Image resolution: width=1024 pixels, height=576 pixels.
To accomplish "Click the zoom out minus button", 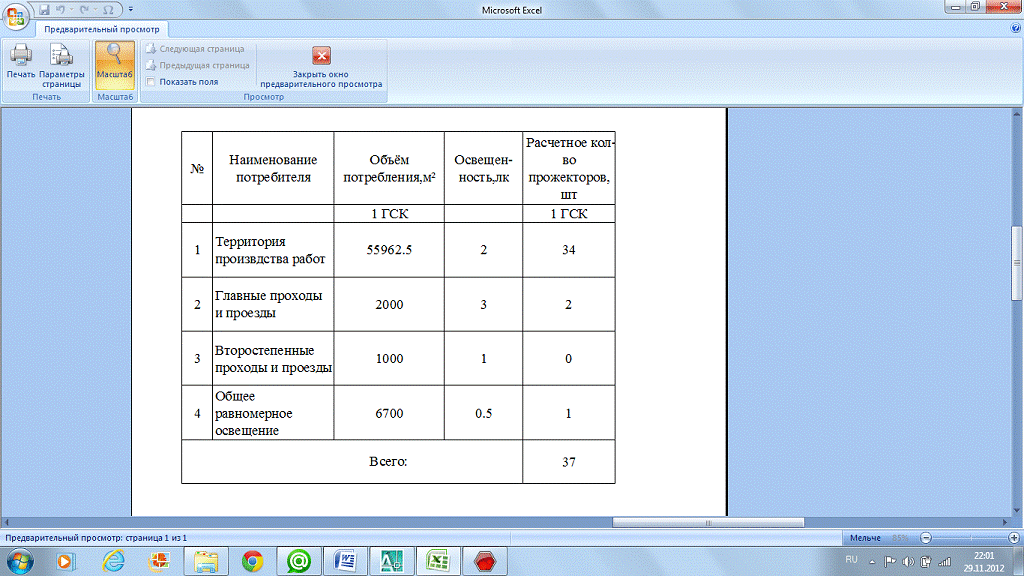I will point(926,538).
